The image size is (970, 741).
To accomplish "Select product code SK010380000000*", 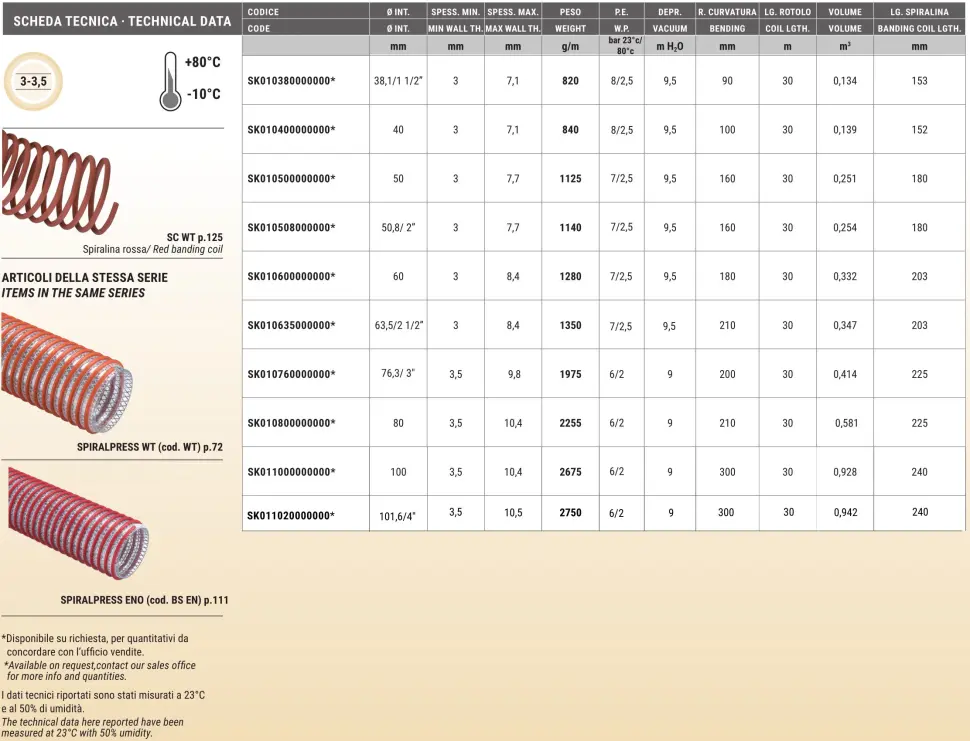I will 291,81.
